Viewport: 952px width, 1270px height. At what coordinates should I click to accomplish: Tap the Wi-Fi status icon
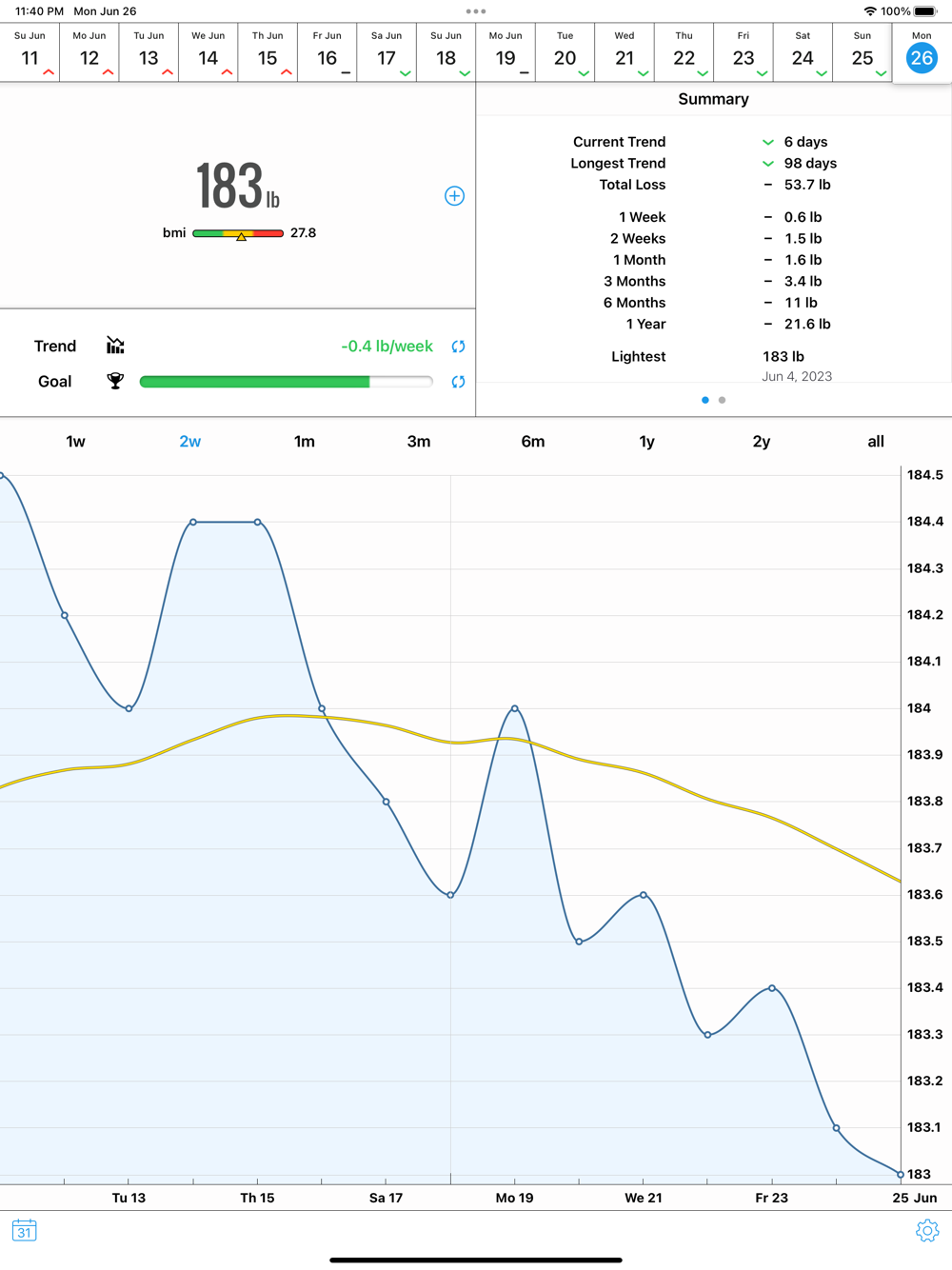[870, 11]
